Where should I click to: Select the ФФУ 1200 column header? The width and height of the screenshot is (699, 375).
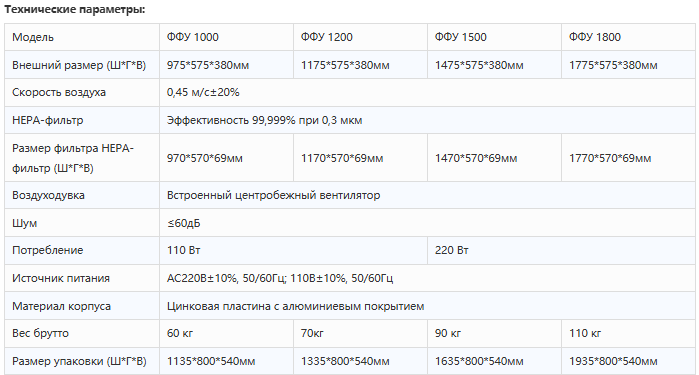click(x=360, y=37)
